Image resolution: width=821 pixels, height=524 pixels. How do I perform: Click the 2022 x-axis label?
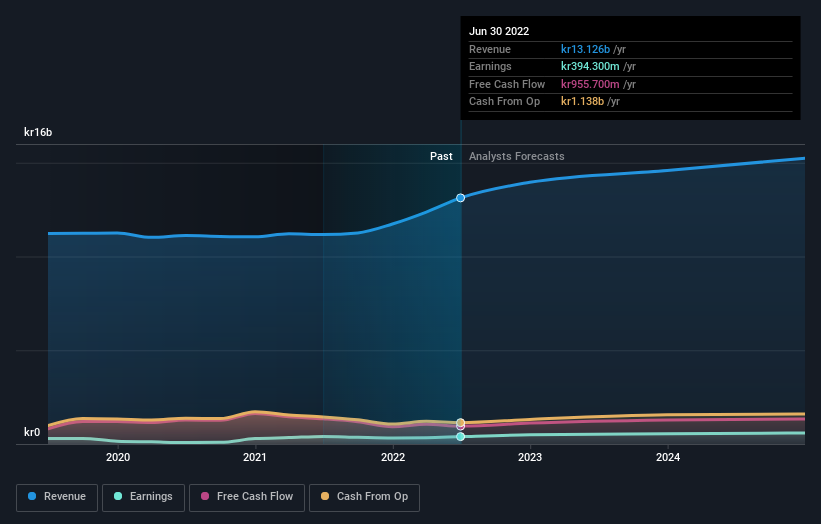(x=393, y=458)
